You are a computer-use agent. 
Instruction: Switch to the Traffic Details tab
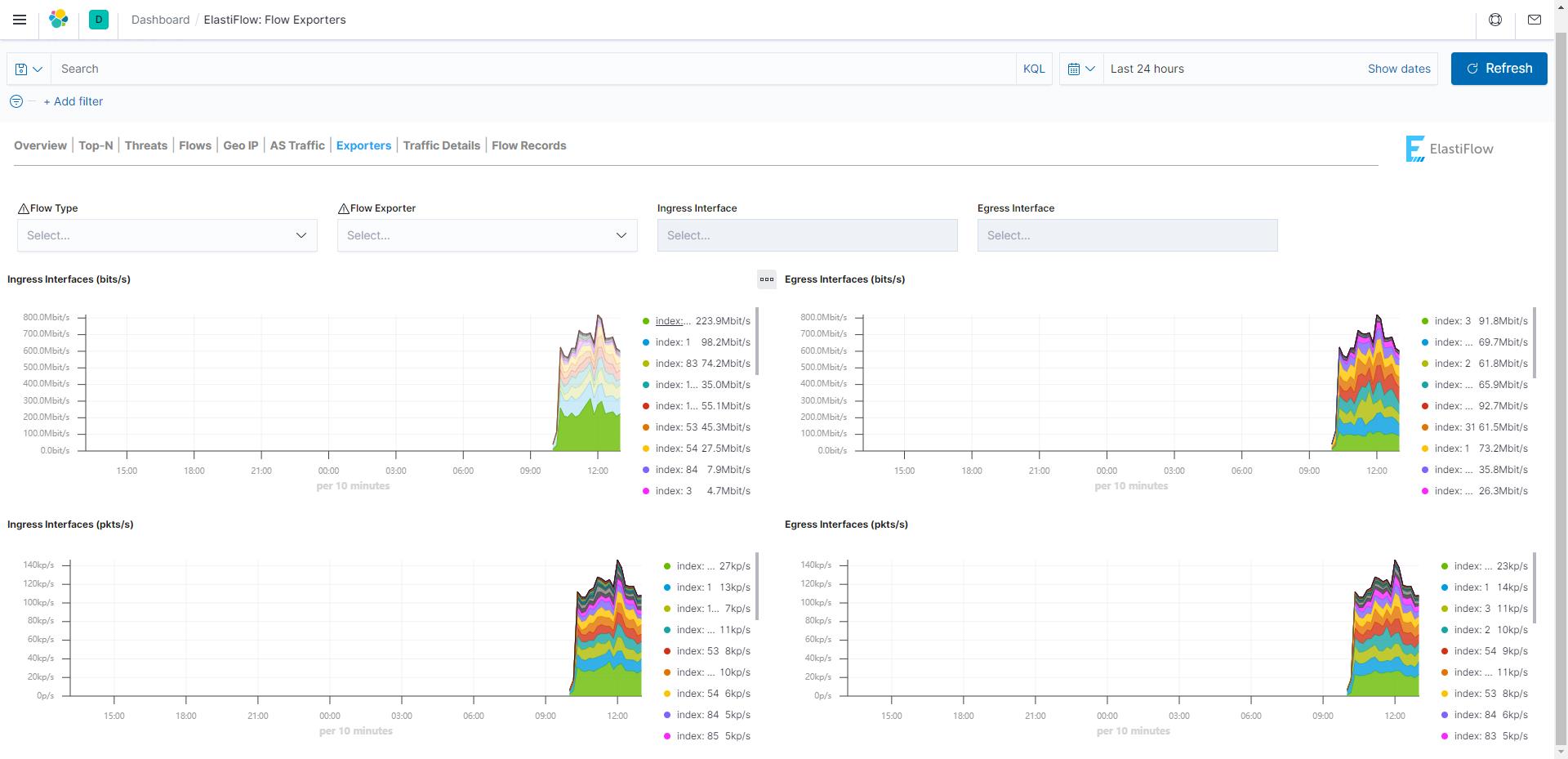442,145
